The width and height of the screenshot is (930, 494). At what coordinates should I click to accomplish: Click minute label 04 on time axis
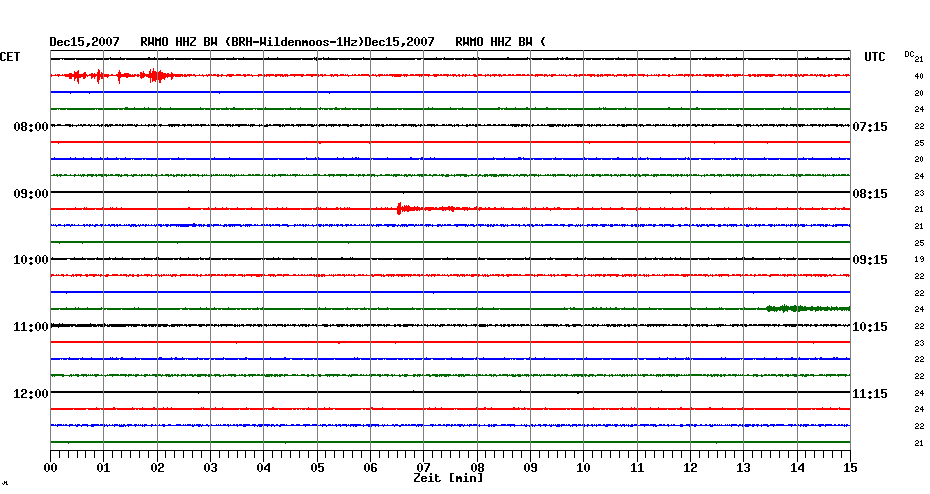click(x=264, y=467)
